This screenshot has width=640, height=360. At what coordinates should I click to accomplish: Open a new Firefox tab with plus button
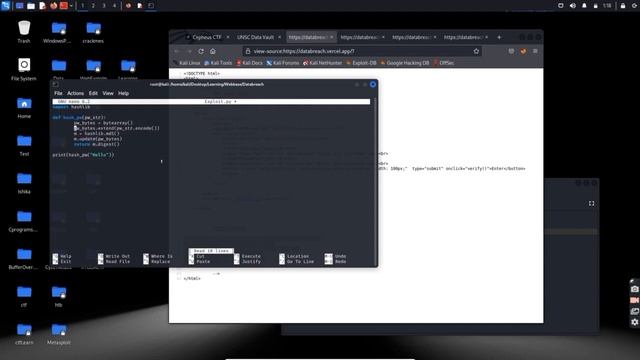pos(499,37)
